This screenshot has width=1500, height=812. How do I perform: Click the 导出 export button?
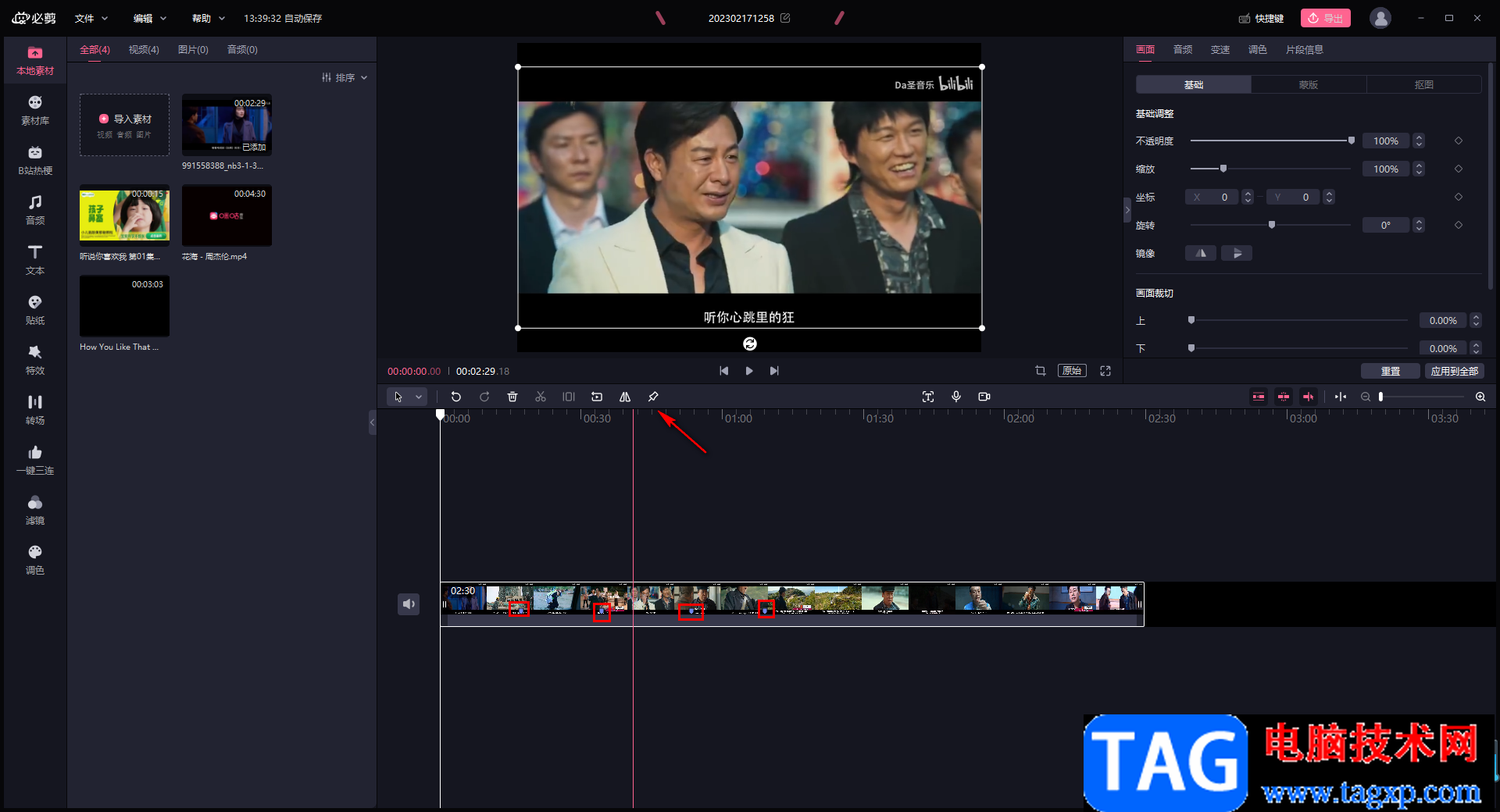click(x=1326, y=18)
